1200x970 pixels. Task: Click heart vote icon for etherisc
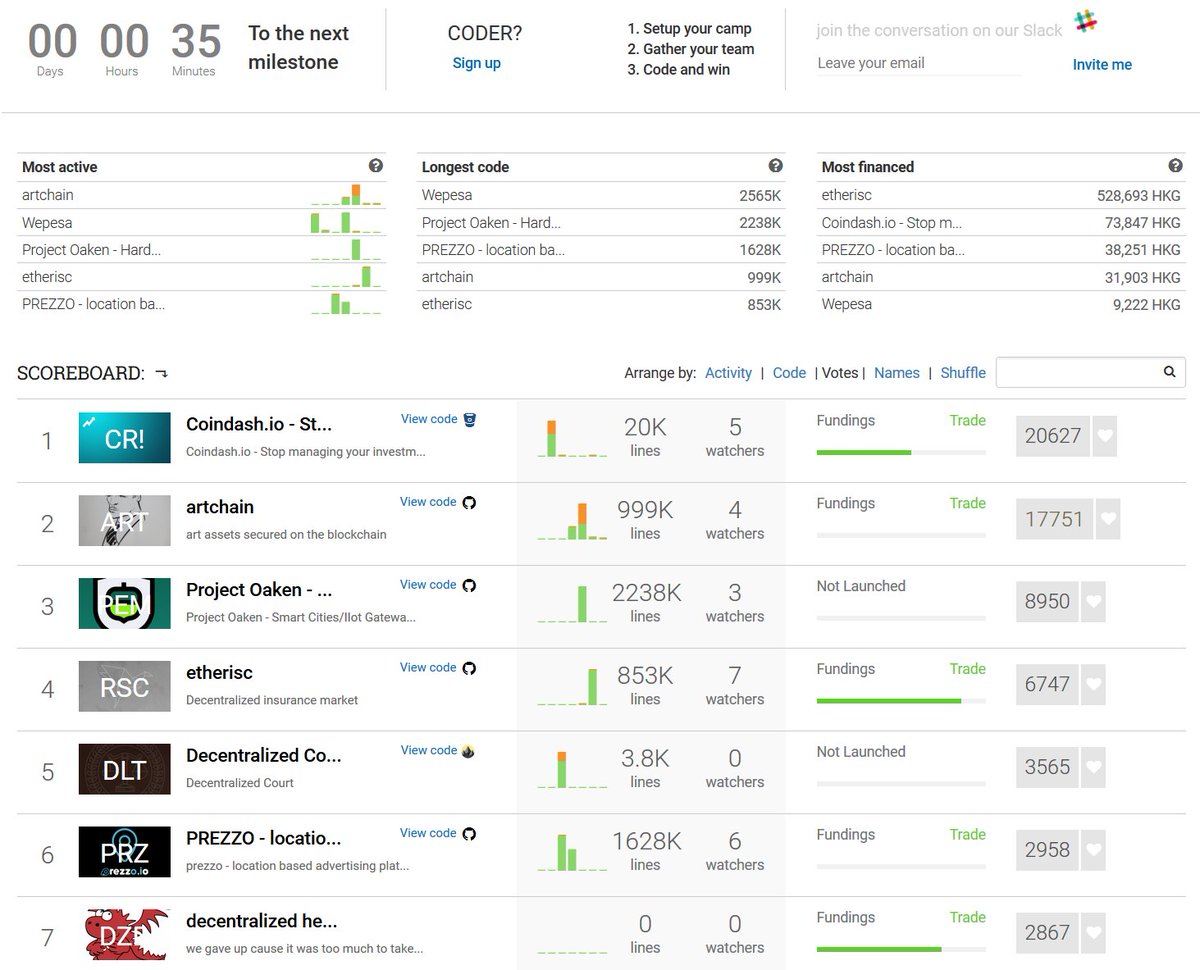point(1094,685)
